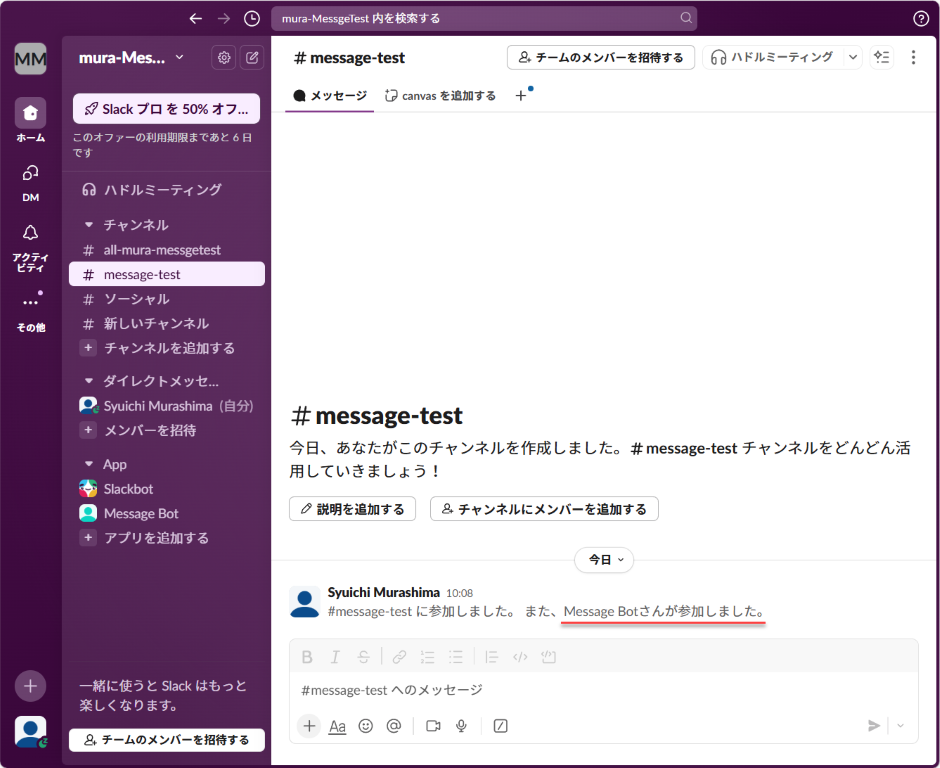
Task: Record an audio clip with the microphone
Action: click(x=461, y=726)
